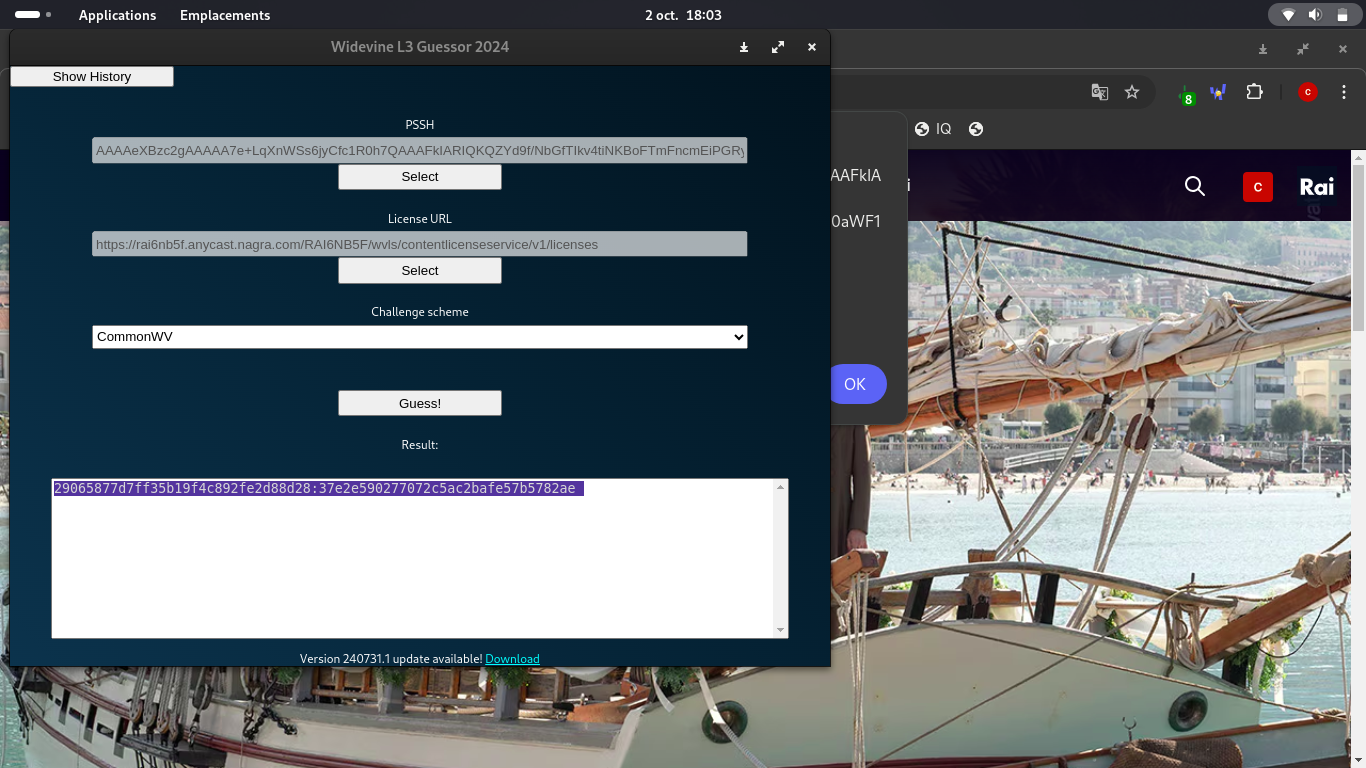This screenshot has width=1366, height=768.
Task: Click the translate page icon in address bar
Action: 1099,92
